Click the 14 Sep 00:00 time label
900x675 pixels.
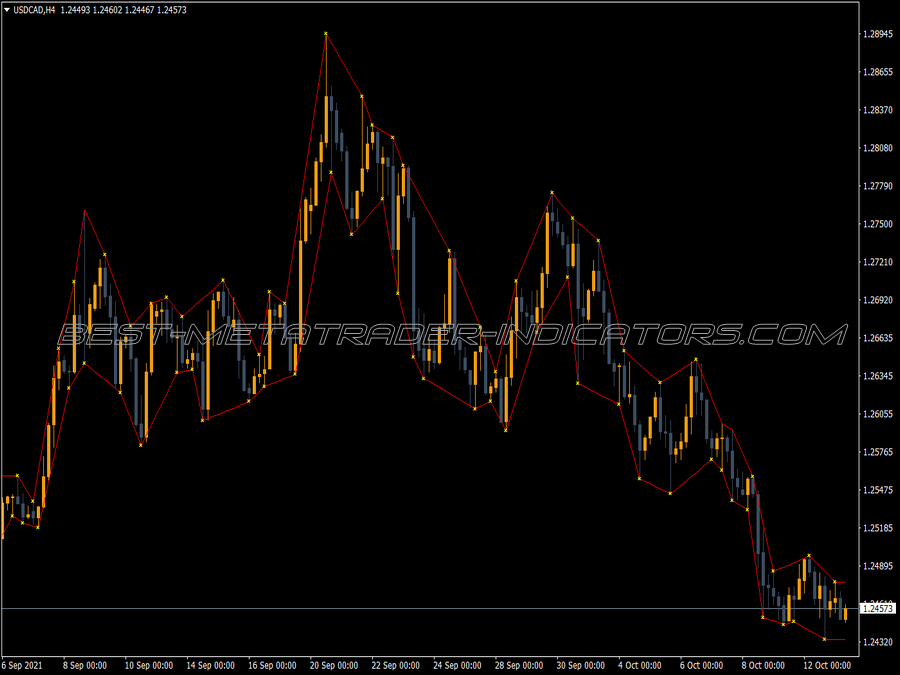tap(211, 665)
